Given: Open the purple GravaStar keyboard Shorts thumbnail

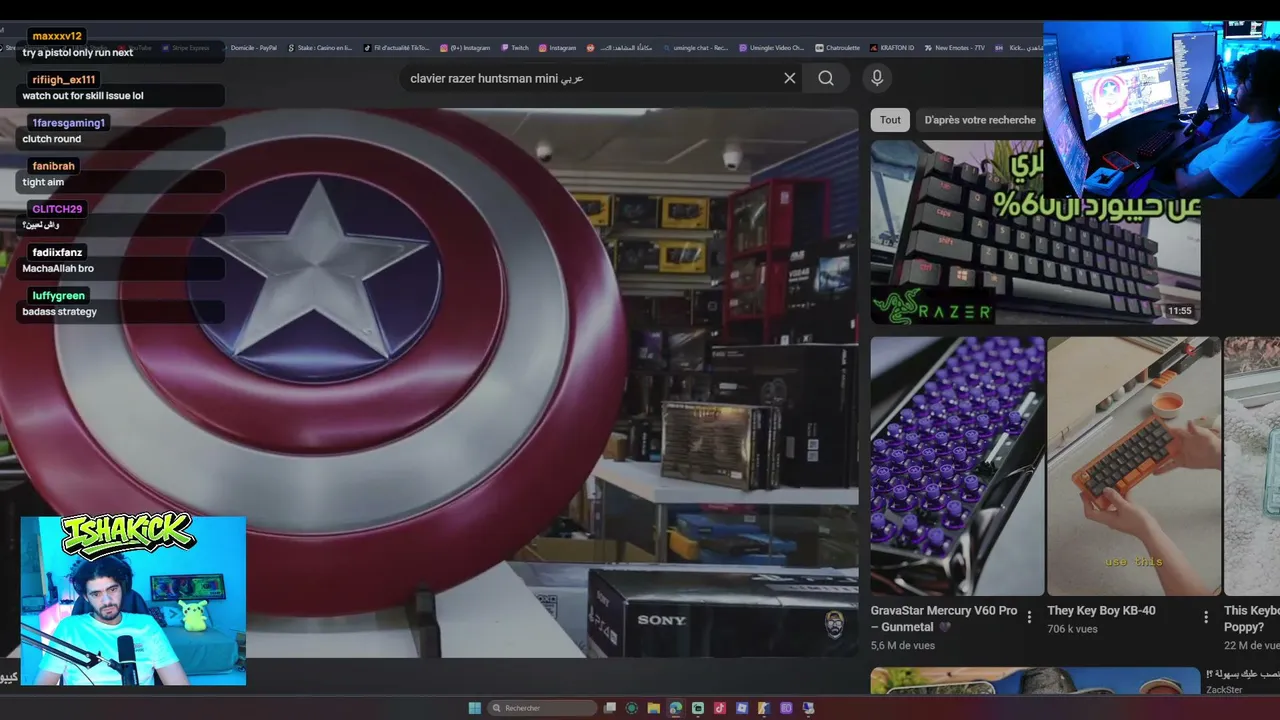Looking at the screenshot, I should pos(957,466).
